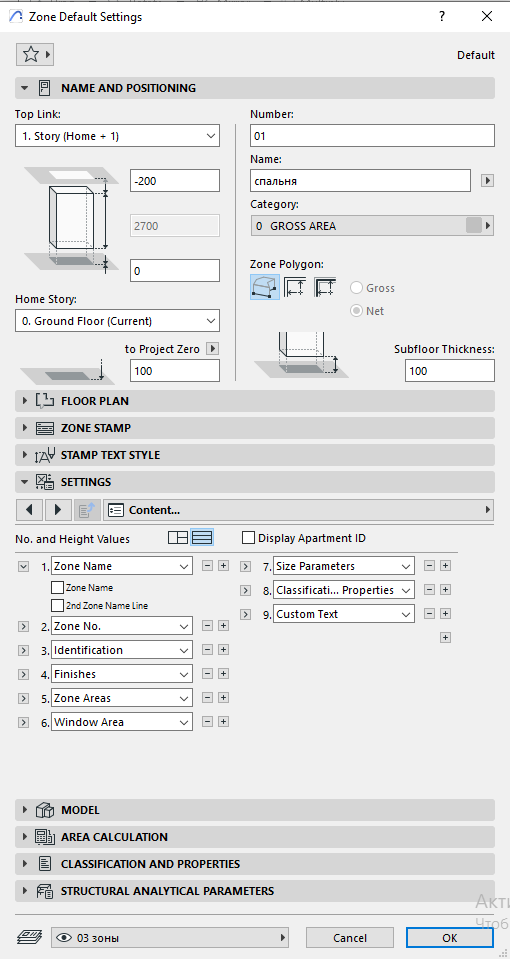Select the manual zone polygon method icon

tap(265, 287)
